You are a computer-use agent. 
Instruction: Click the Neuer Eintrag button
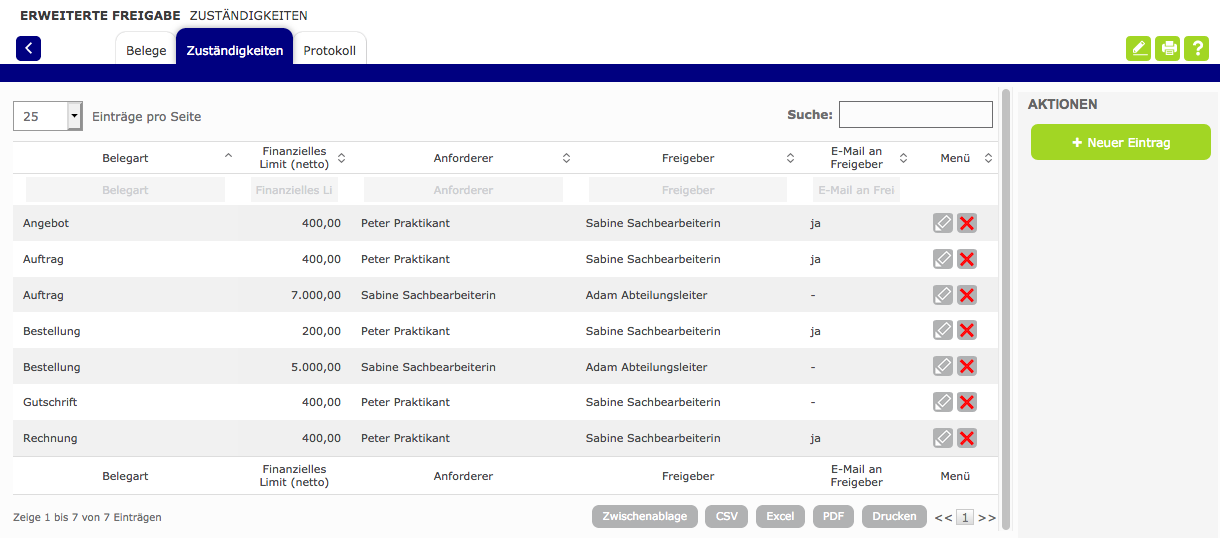[1120, 143]
